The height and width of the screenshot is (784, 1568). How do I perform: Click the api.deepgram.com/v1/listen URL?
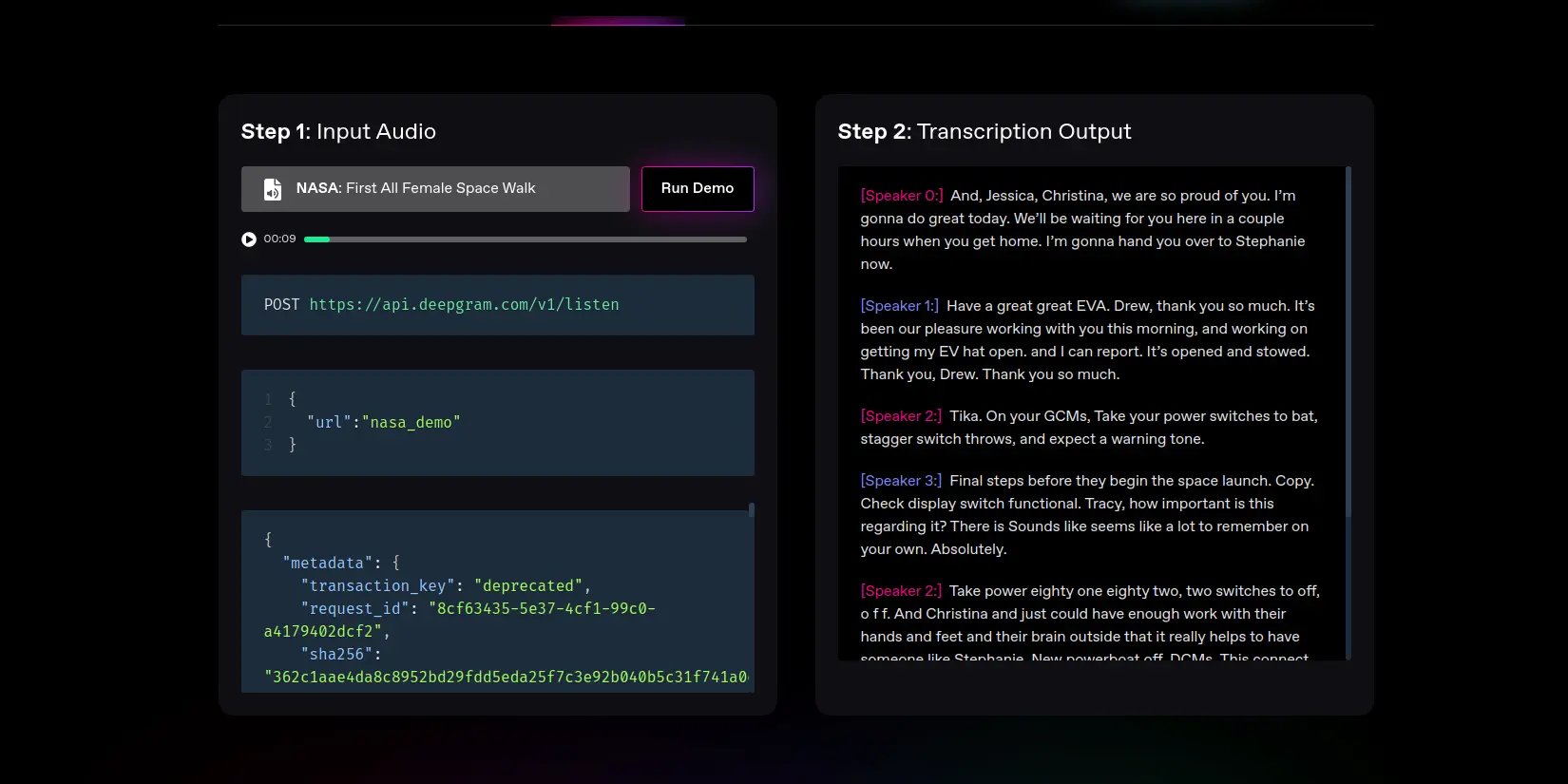coord(464,305)
